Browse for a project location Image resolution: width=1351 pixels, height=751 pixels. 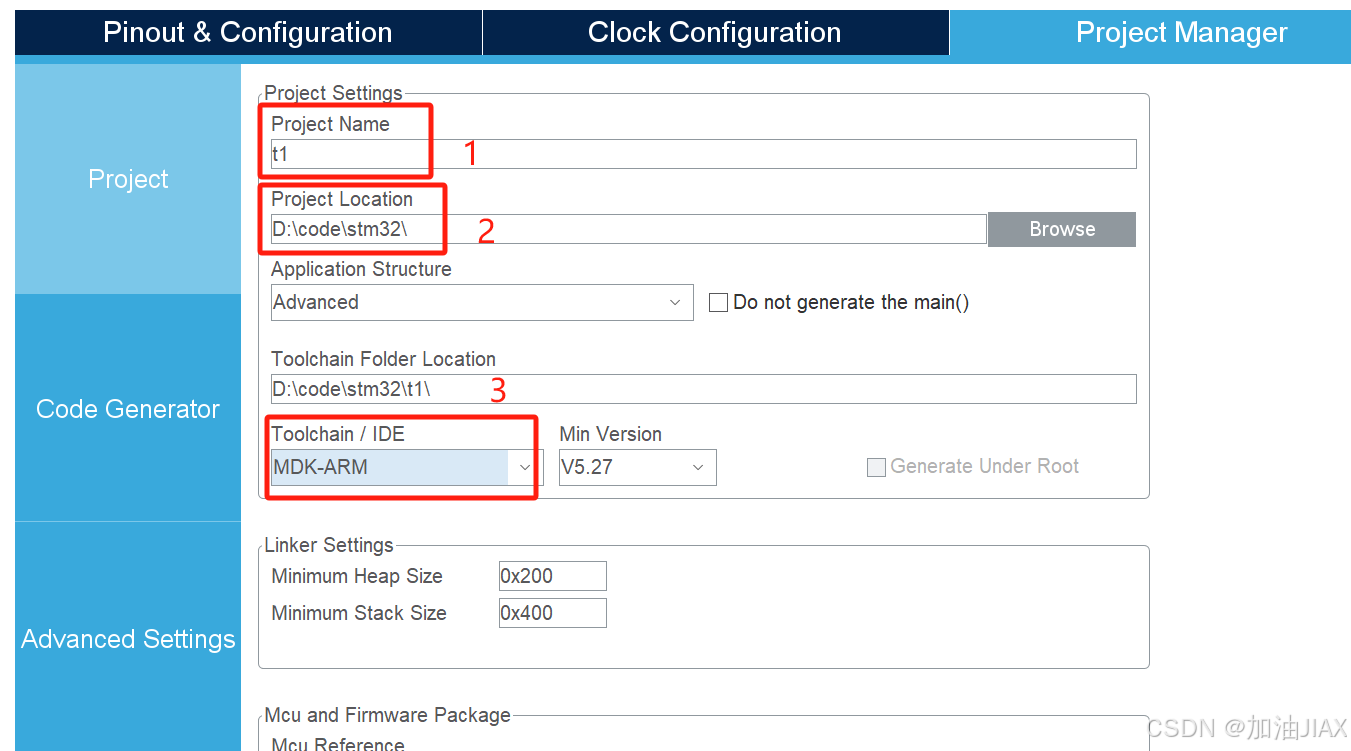pos(1062,229)
